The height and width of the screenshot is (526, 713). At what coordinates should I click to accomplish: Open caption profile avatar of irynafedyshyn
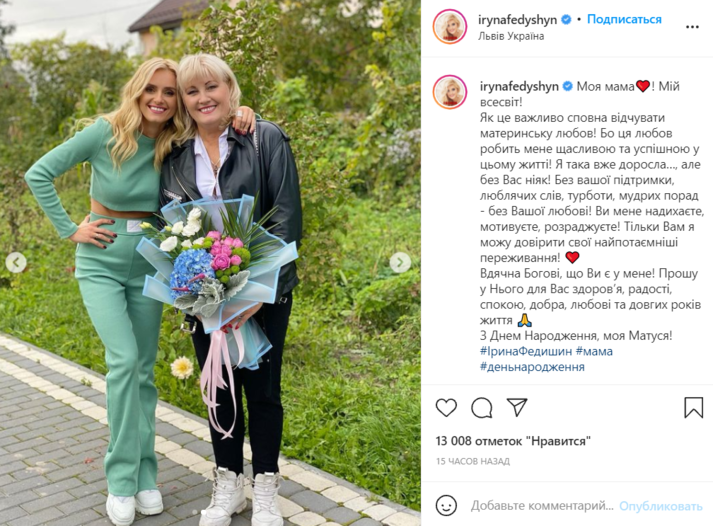pyautogui.click(x=450, y=92)
